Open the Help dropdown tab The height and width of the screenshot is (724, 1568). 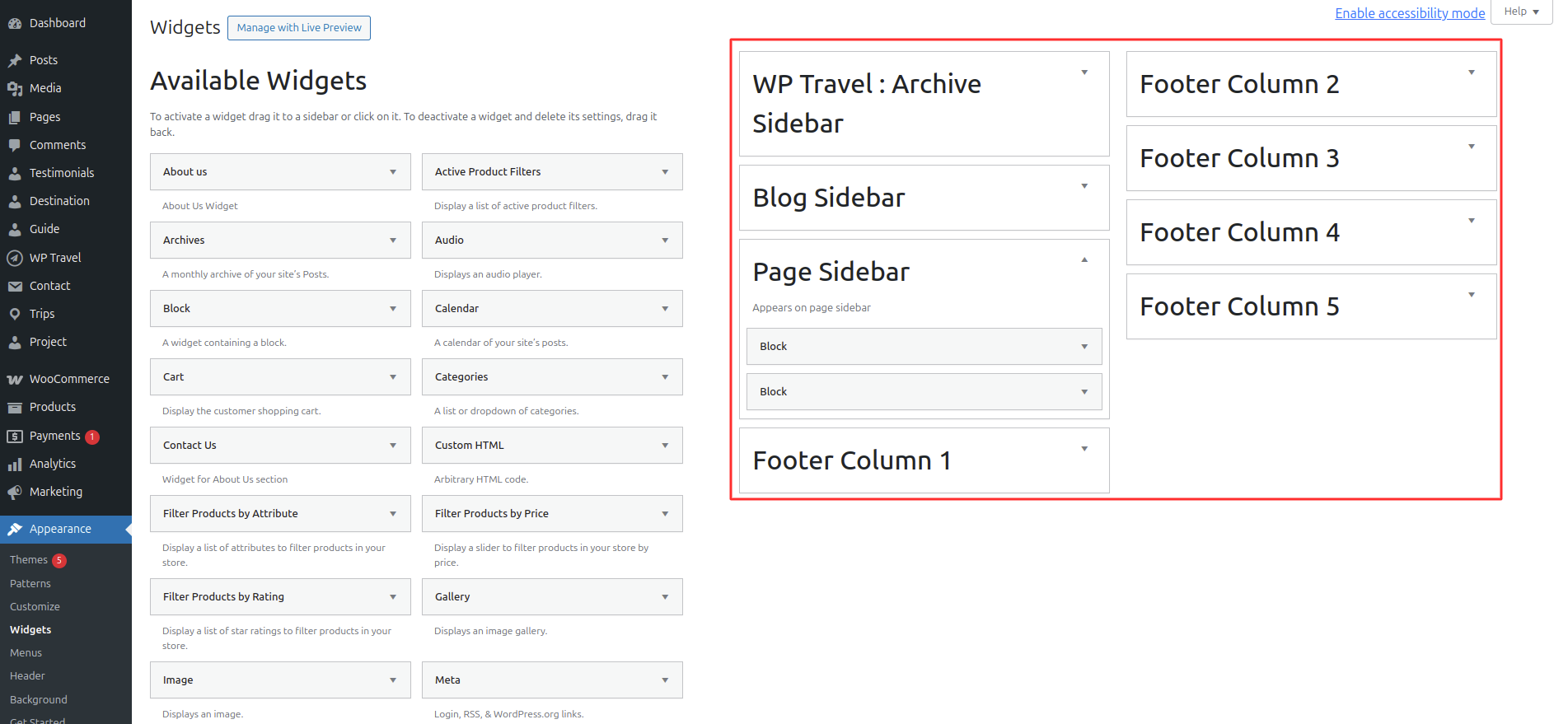pos(1521,12)
